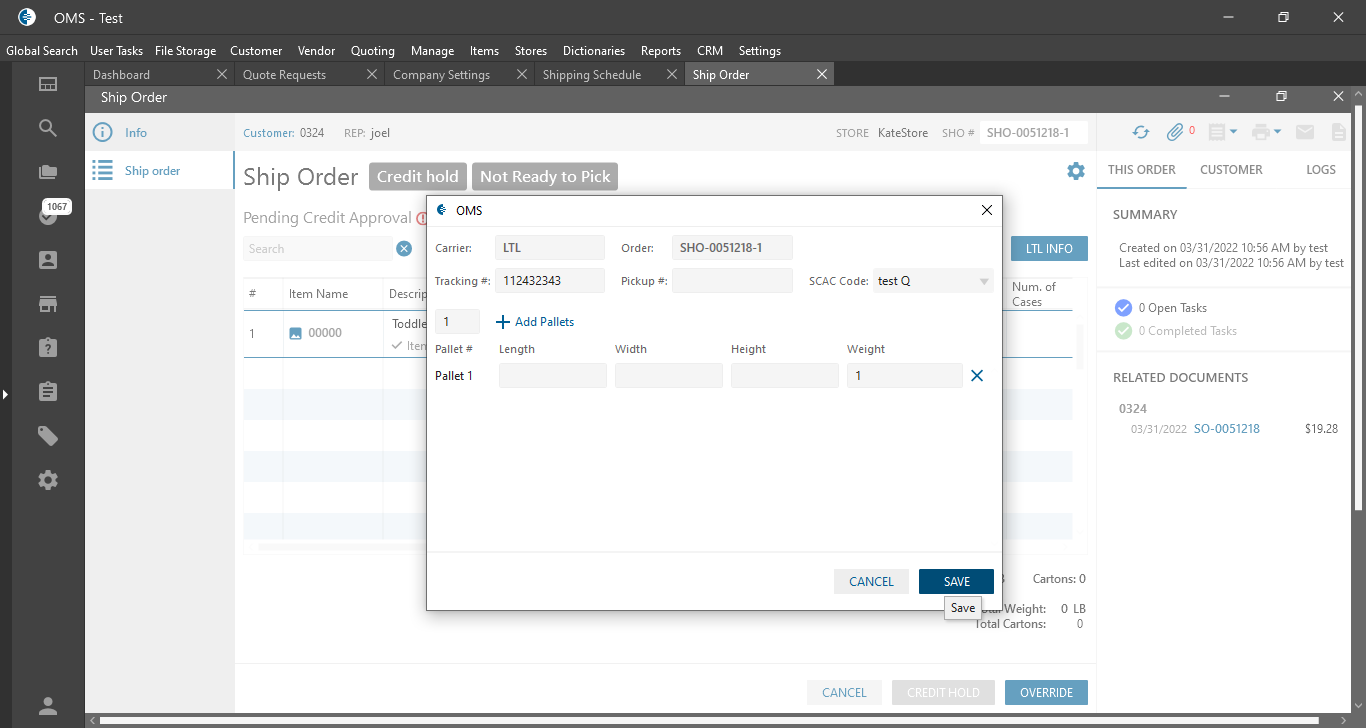Click the clear search circle icon
The width and height of the screenshot is (1366, 728).
(x=404, y=249)
